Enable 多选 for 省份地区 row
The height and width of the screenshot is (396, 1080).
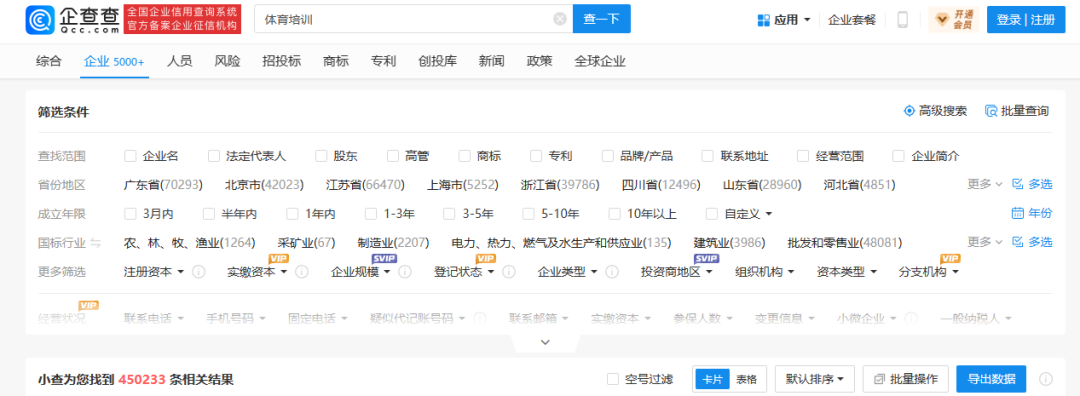[x=1032, y=184]
